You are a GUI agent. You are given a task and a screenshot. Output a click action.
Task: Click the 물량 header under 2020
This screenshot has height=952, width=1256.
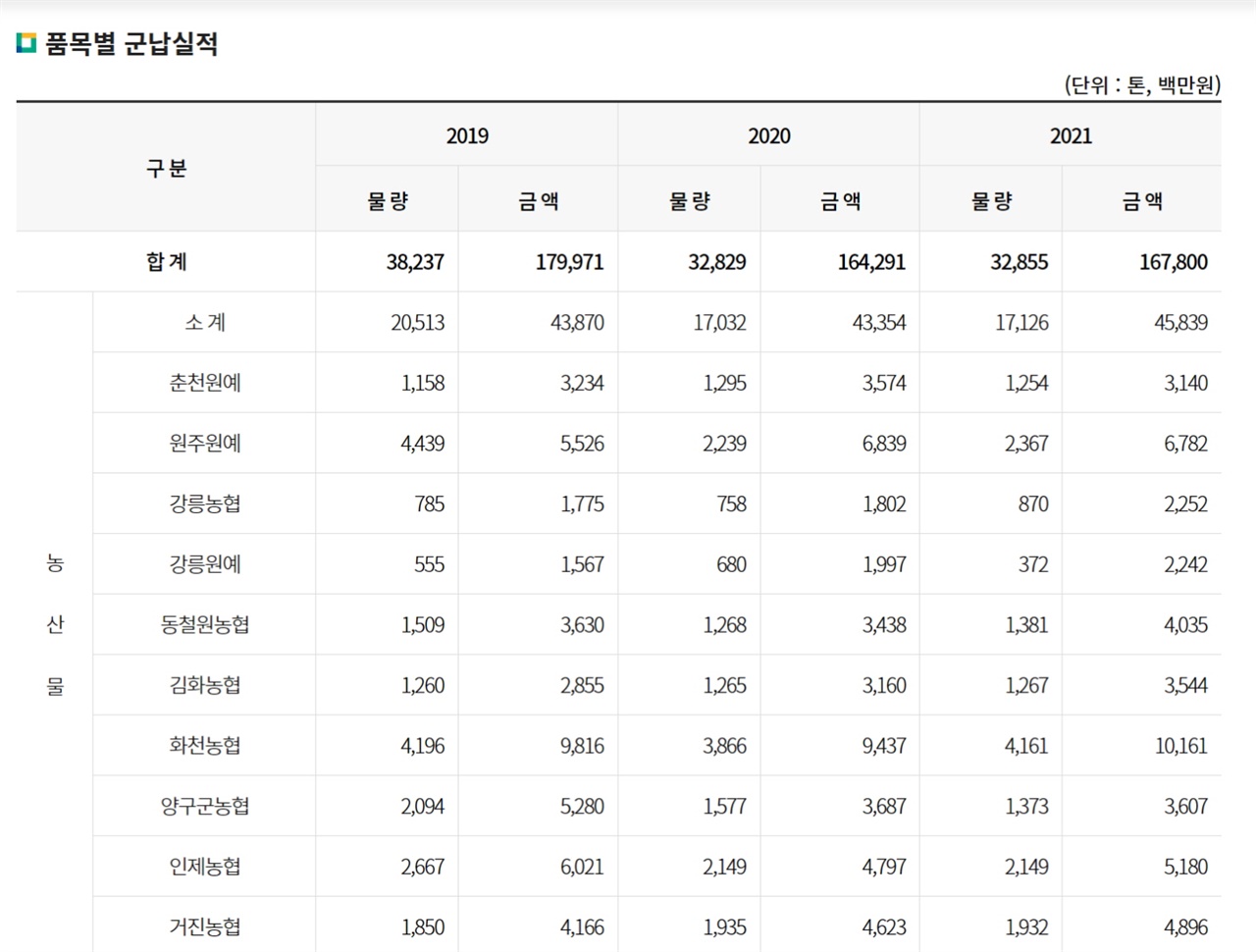click(689, 201)
